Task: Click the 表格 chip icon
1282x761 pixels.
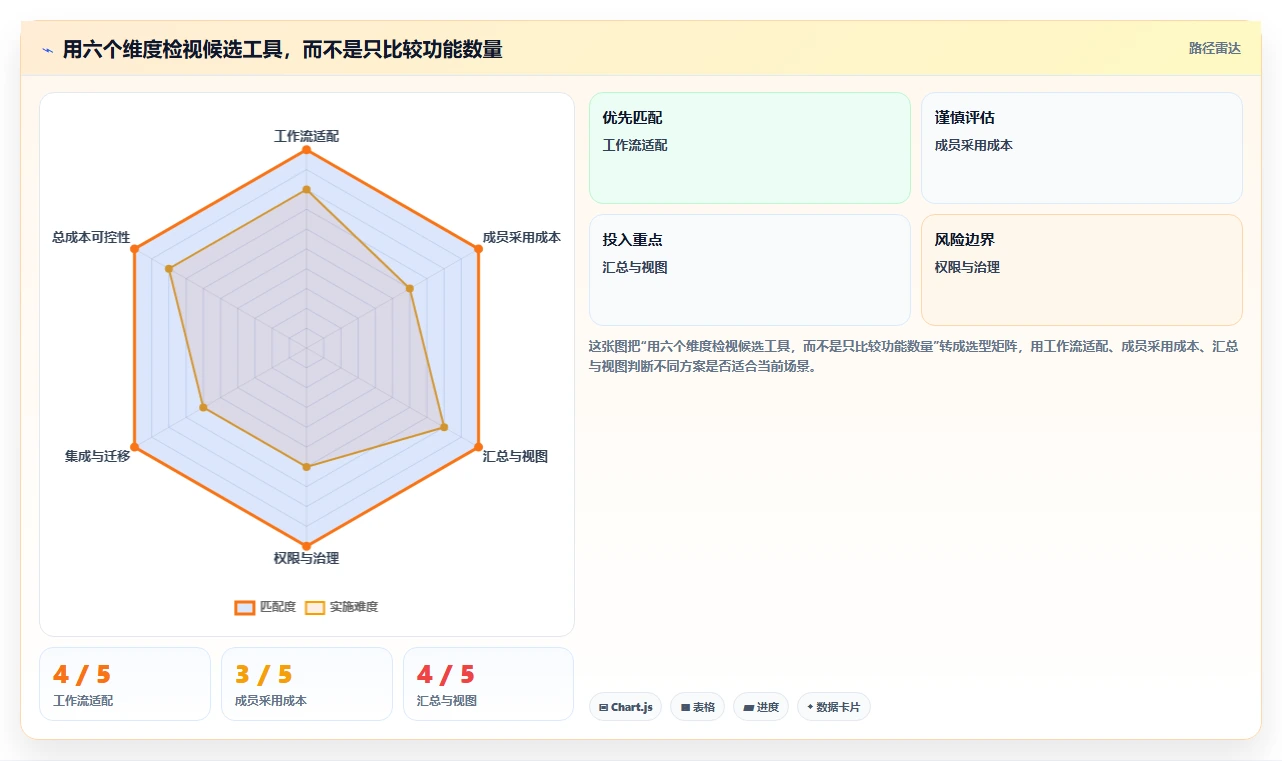Action: tap(685, 708)
